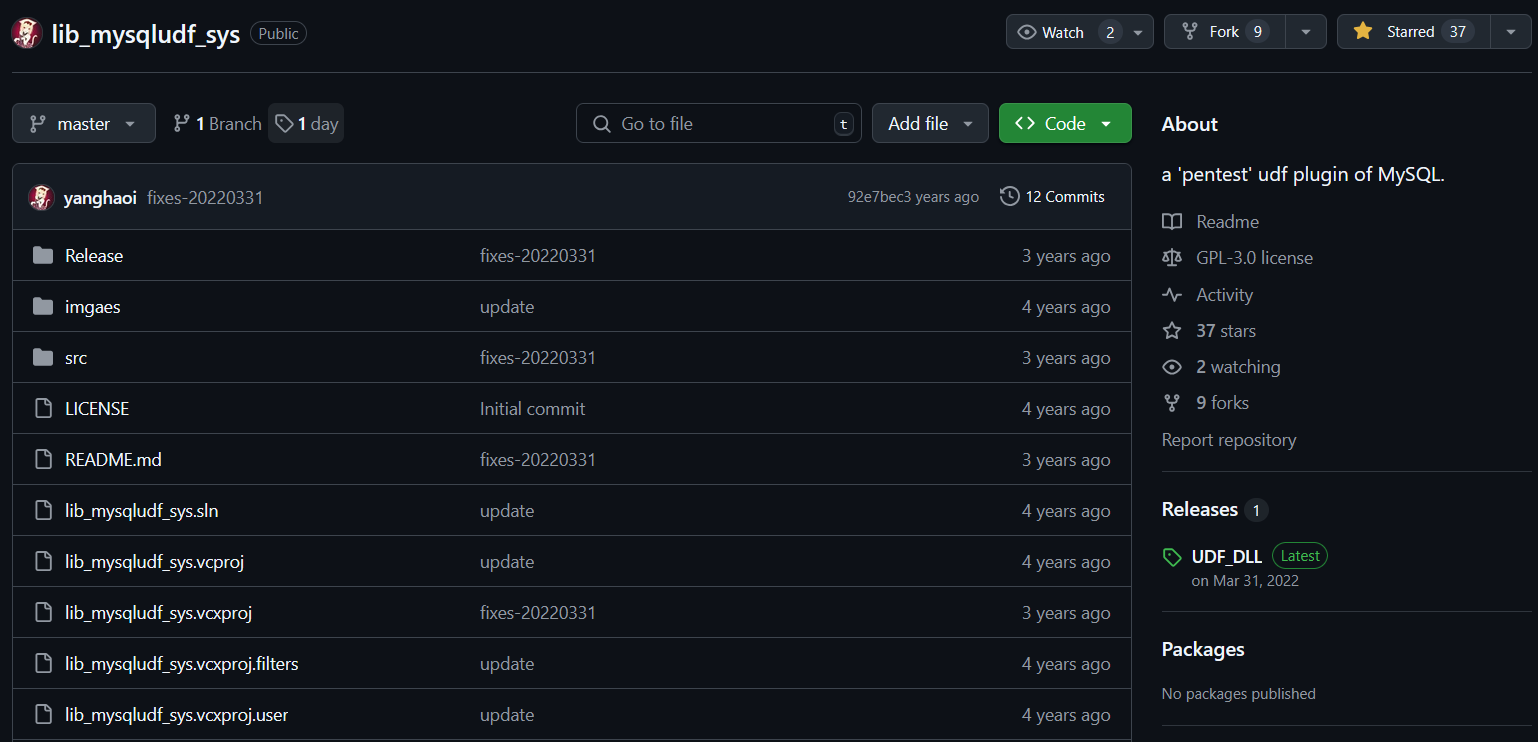Open the Activity link
The height and width of the screenshot is (742, 1538).
[1224, 295]
